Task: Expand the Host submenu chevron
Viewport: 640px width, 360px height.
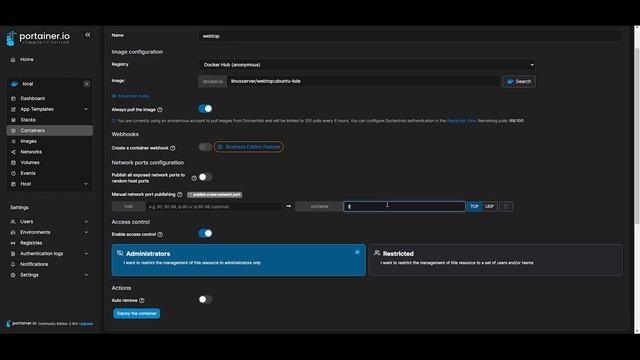Action: tap(86, 184)
